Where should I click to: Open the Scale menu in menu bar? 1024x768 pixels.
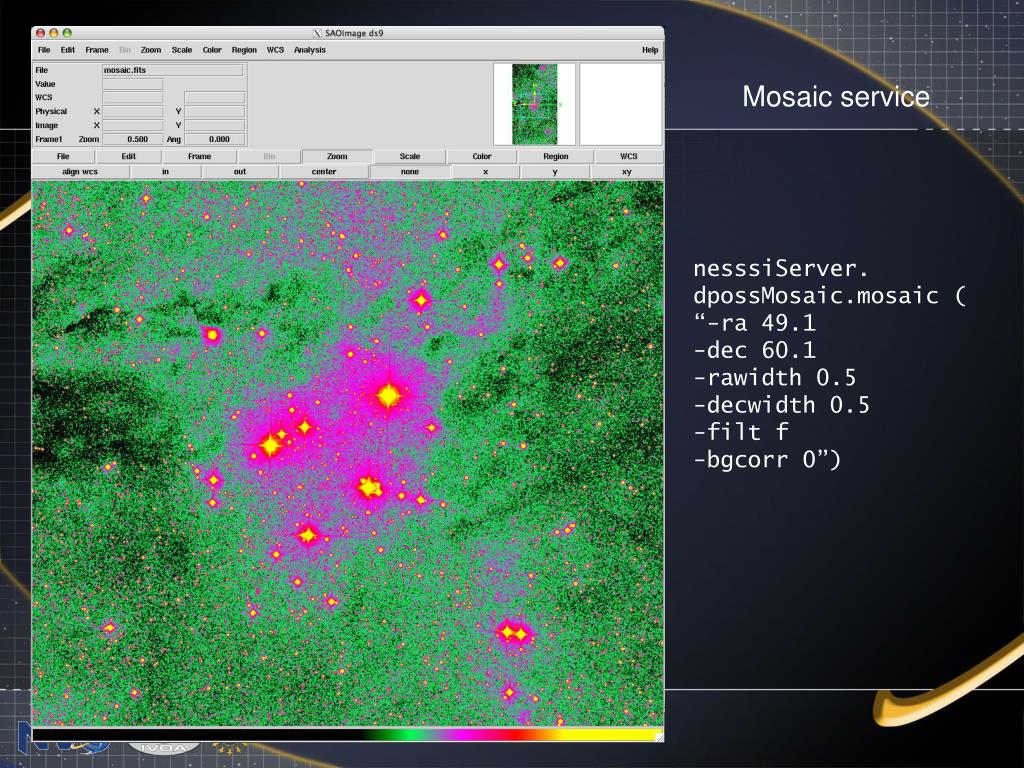click(x=182, y=50)
